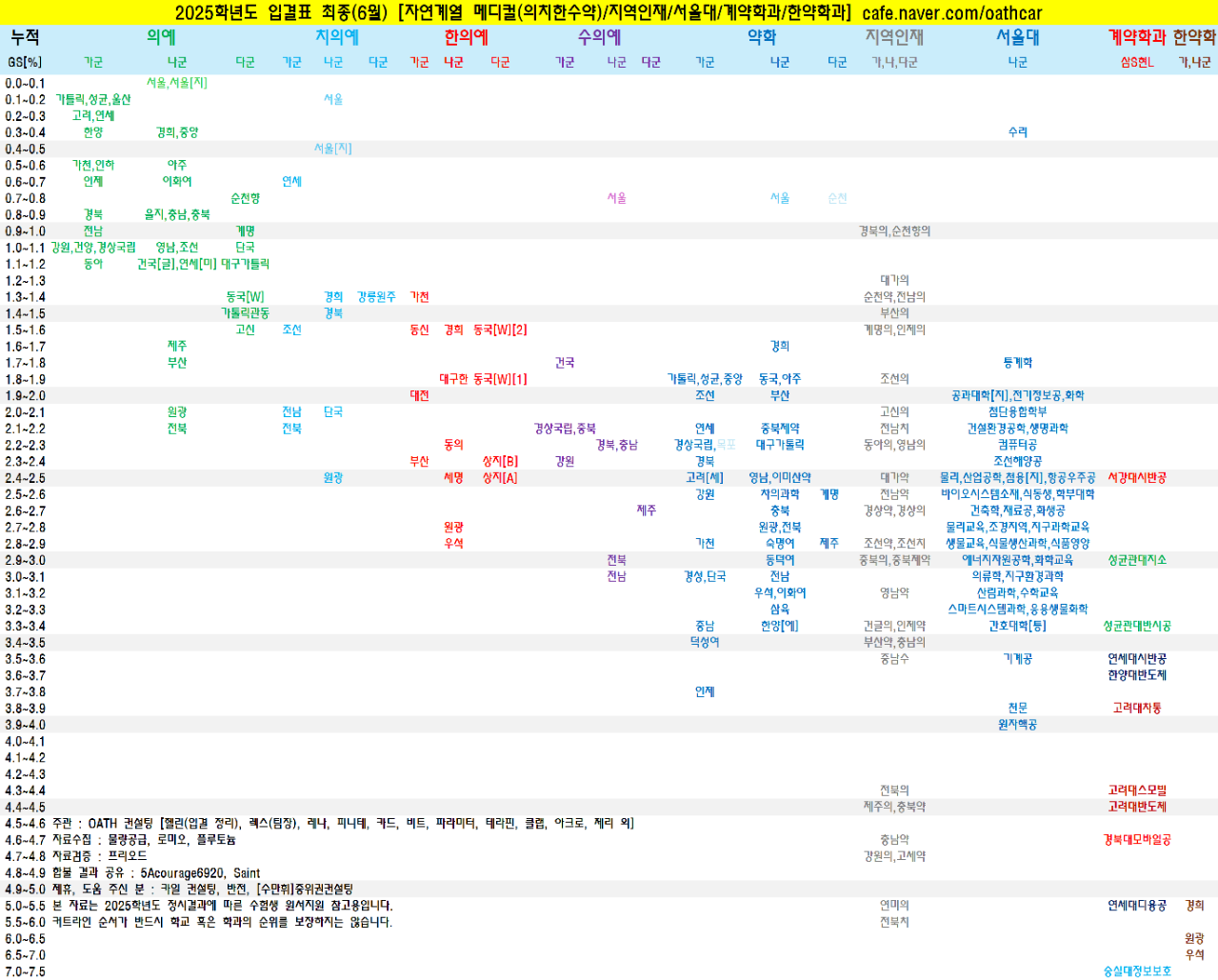Select the 아주 cell in row 0.5~0.6
This screenshot has width=1218, height=980.
point(177,165)
